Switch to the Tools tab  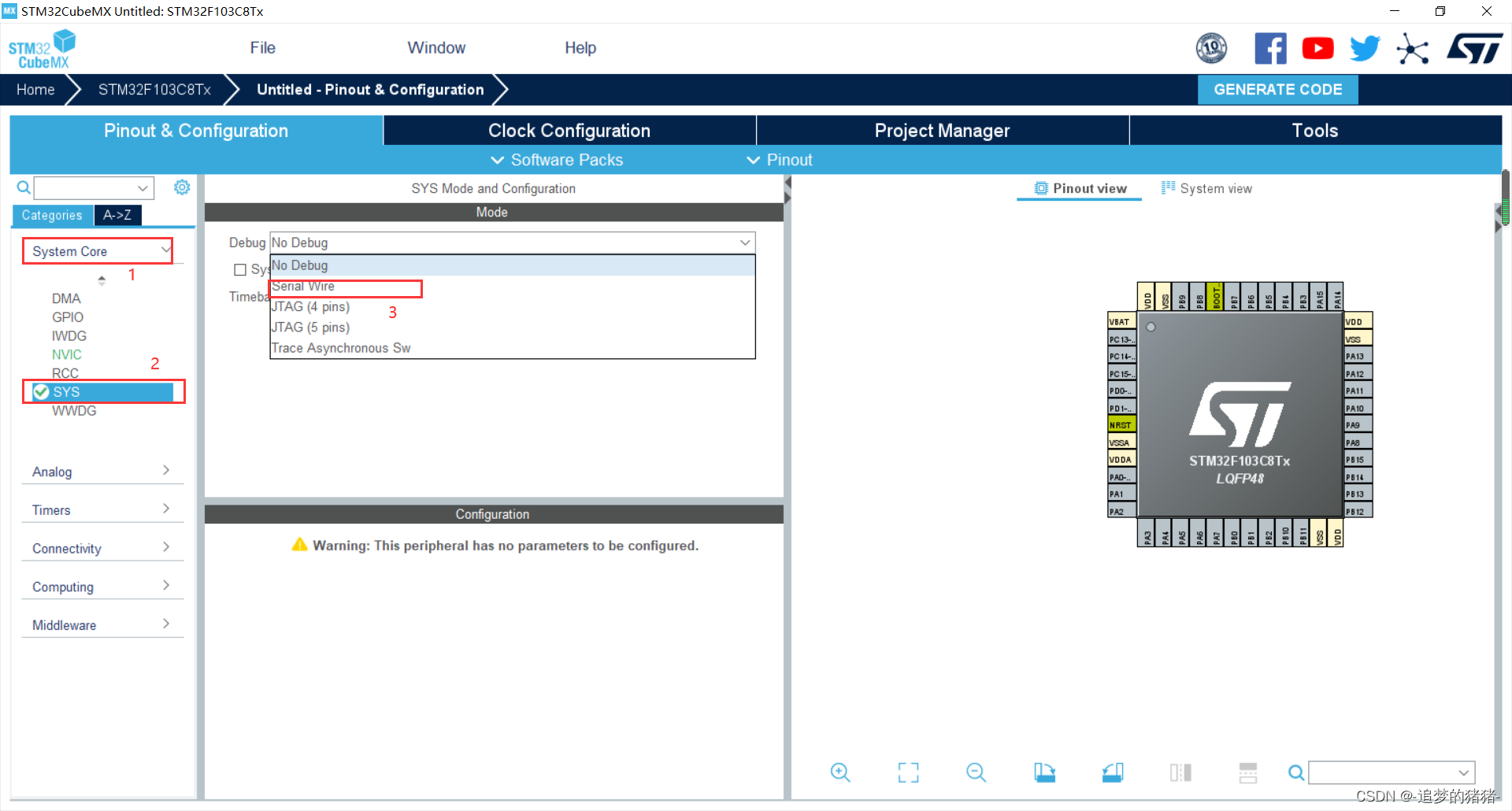[1315, 131]
